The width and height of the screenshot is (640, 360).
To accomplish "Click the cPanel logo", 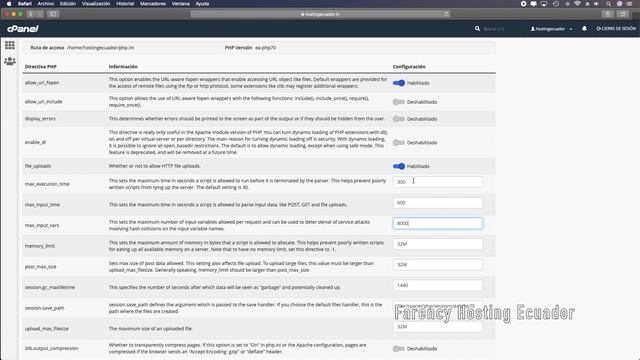I will coord(23,29).
